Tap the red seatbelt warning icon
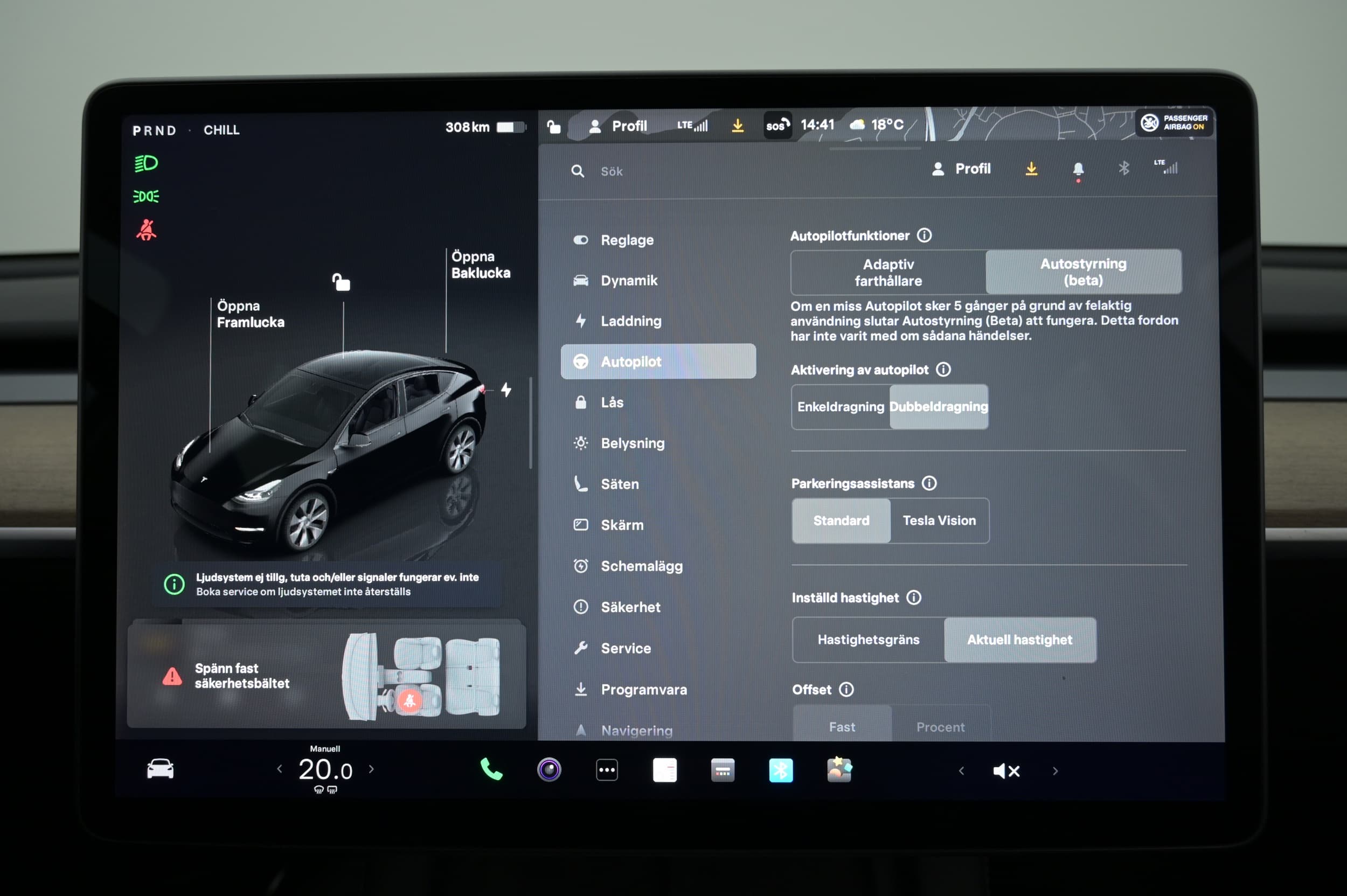Screen dimensions: 1347x896 (147, 230)
